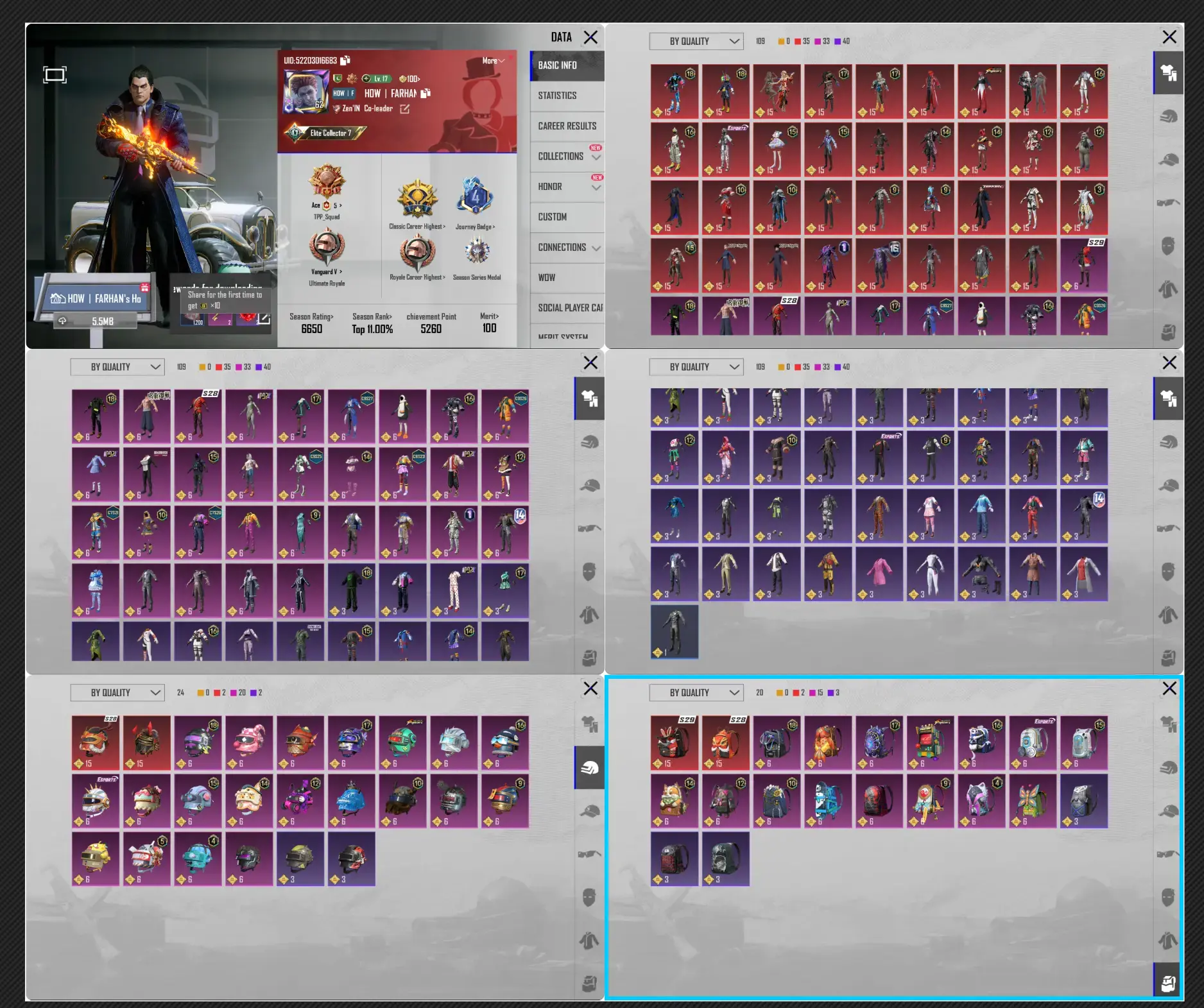Open the CUSTOM tab
Image resolution: width=1204 pixels, height=1008 pixels.
567,217
